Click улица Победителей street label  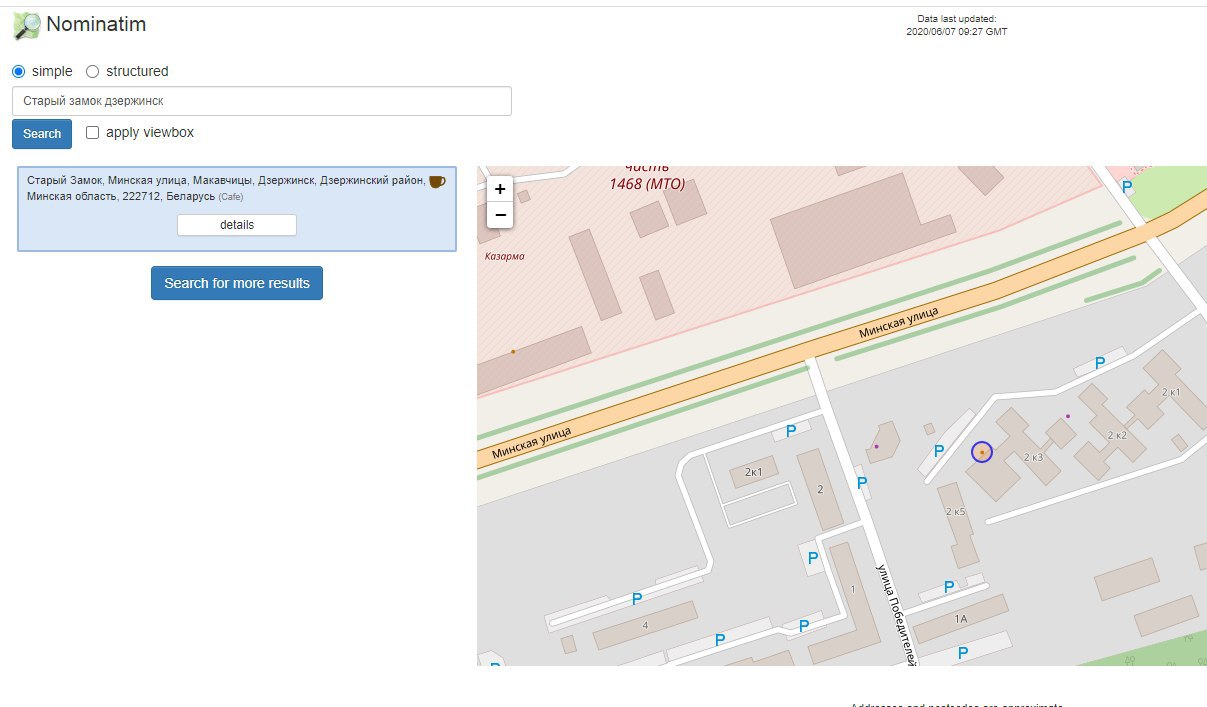(x=896, y=613)
